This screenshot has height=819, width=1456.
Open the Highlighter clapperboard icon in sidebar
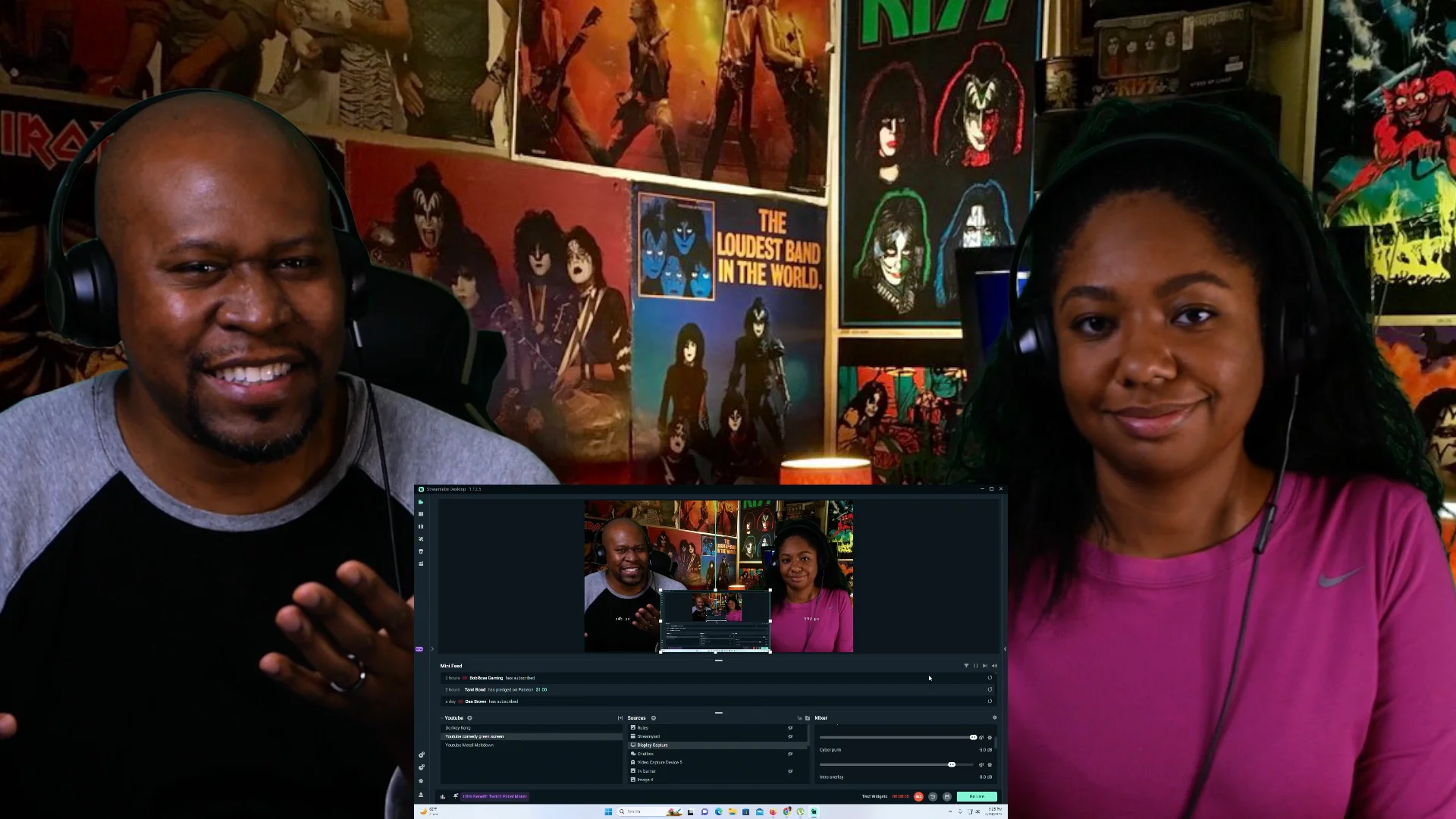(421, 563)
